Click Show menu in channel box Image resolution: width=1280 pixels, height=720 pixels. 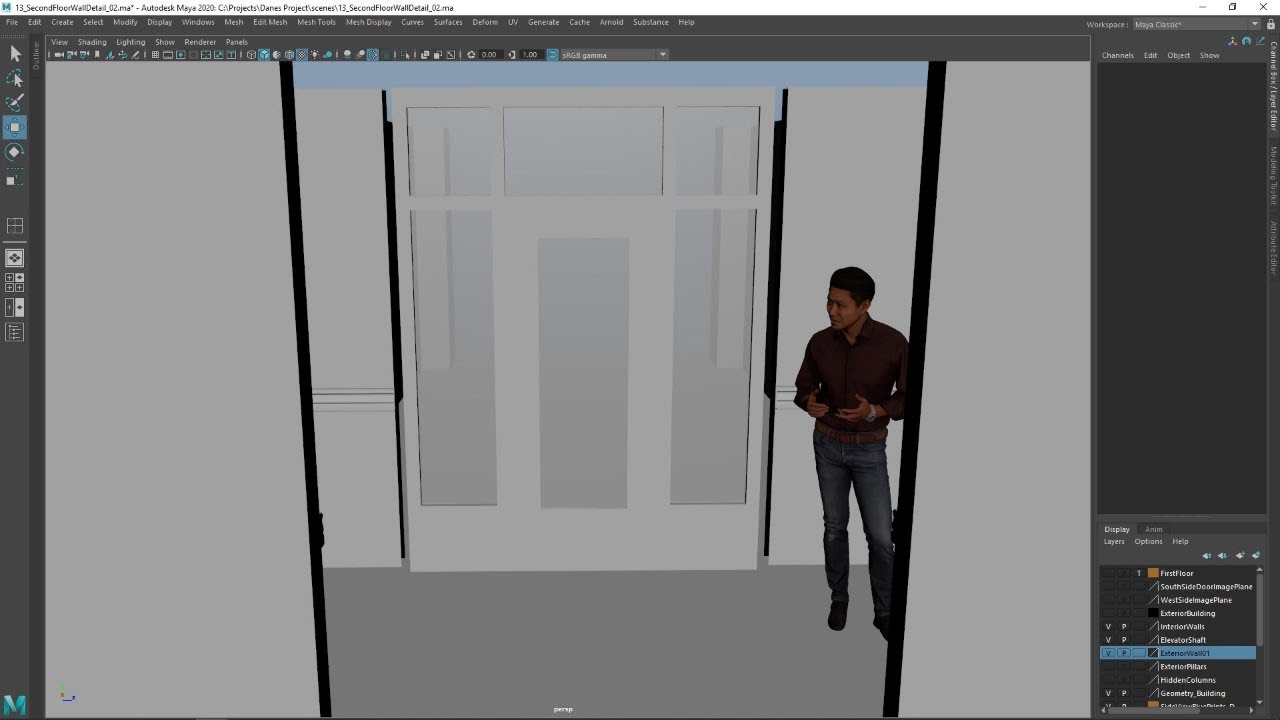point(1209,55)
